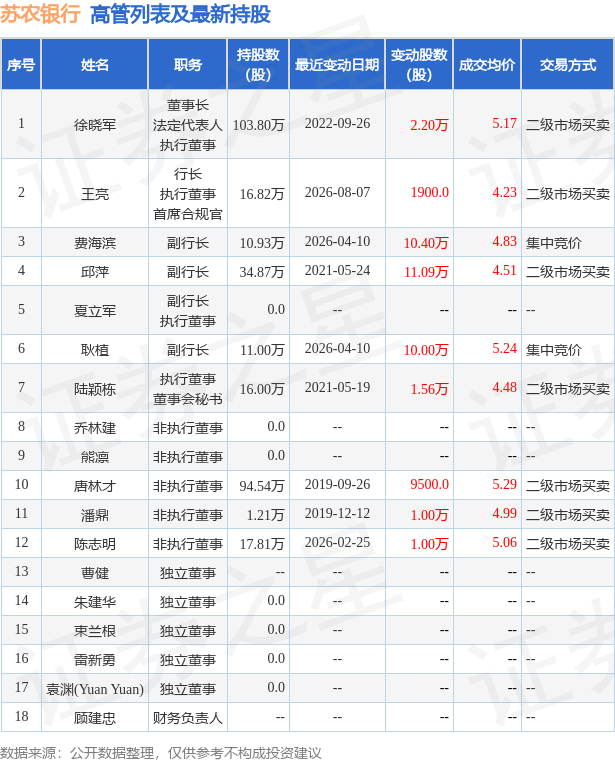Click the date 2026-08-07
615x762 pixels.
337,192
